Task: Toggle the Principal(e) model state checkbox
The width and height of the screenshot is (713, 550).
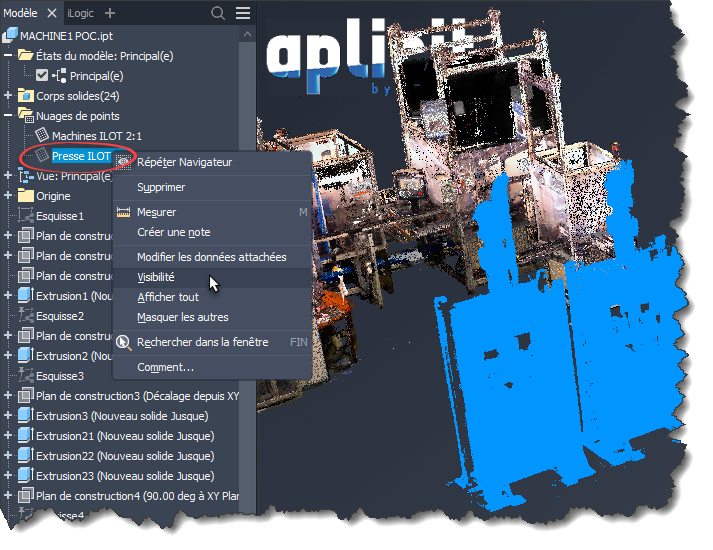Action: (x=41, y=76)
